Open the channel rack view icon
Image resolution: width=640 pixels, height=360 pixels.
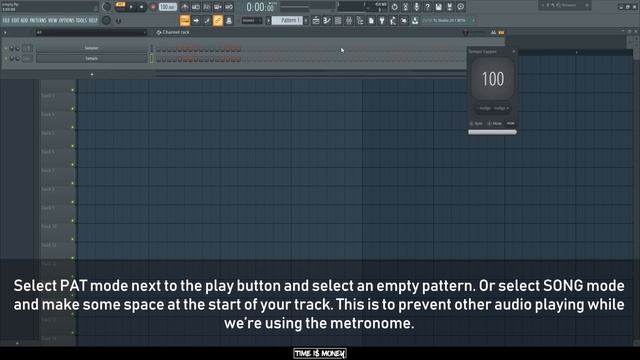338,20
